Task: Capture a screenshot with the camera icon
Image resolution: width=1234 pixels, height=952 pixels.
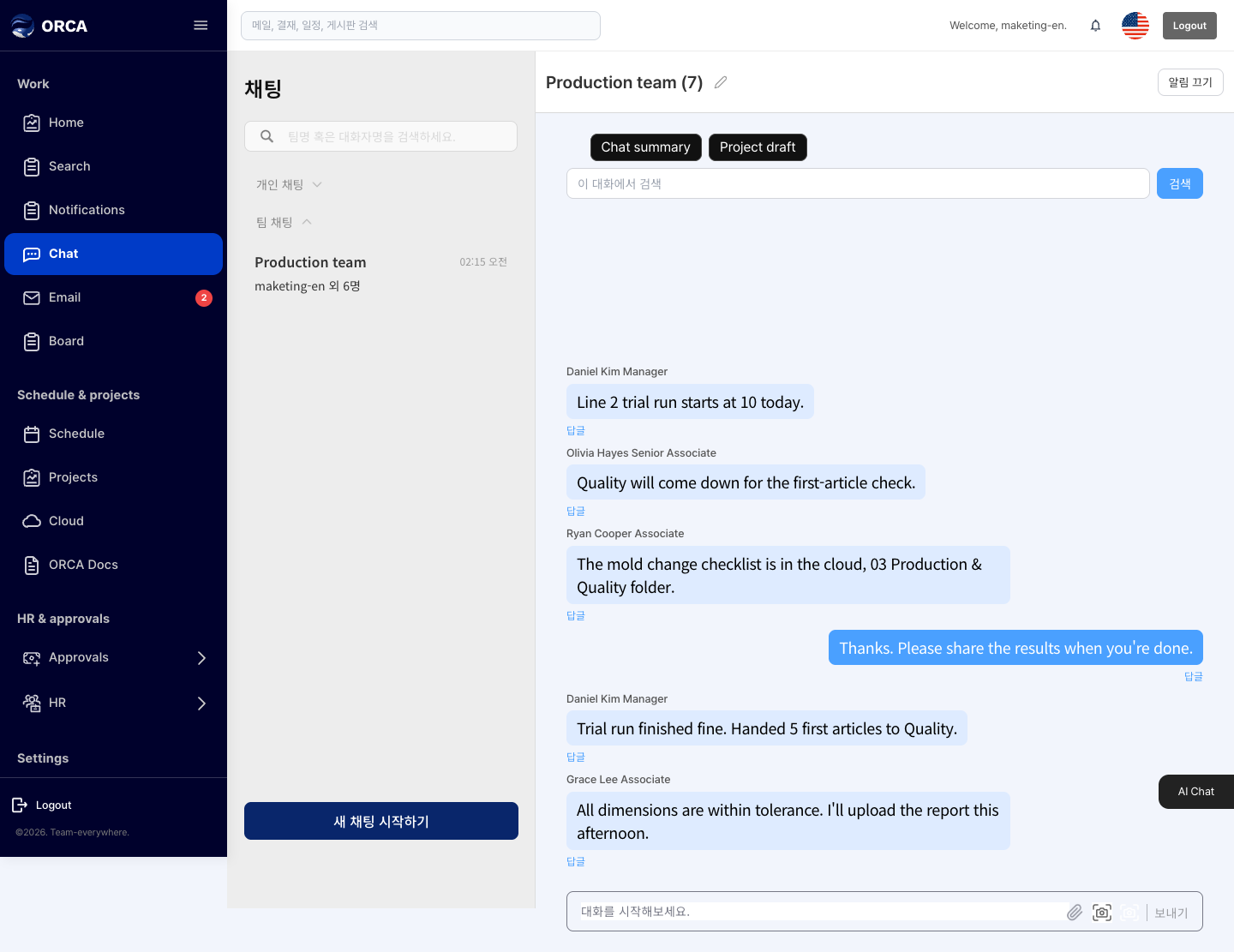Action: click(x=1102, y=913)
